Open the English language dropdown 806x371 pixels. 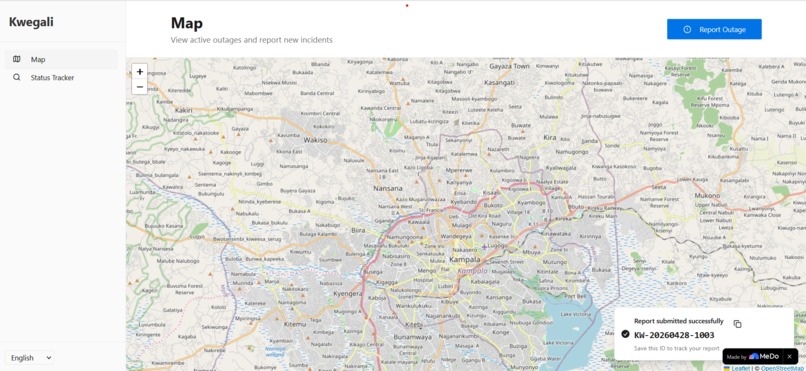click(29, 358)
